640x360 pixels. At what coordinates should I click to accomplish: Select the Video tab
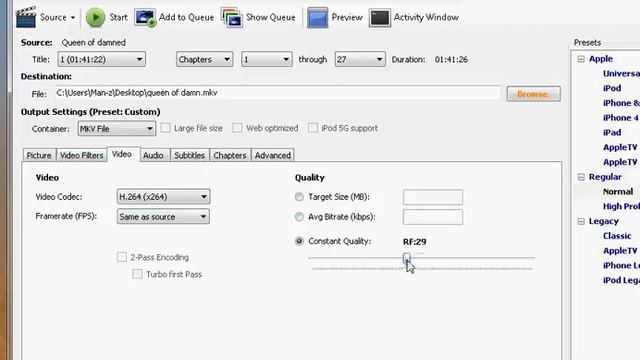pos(122,154)
